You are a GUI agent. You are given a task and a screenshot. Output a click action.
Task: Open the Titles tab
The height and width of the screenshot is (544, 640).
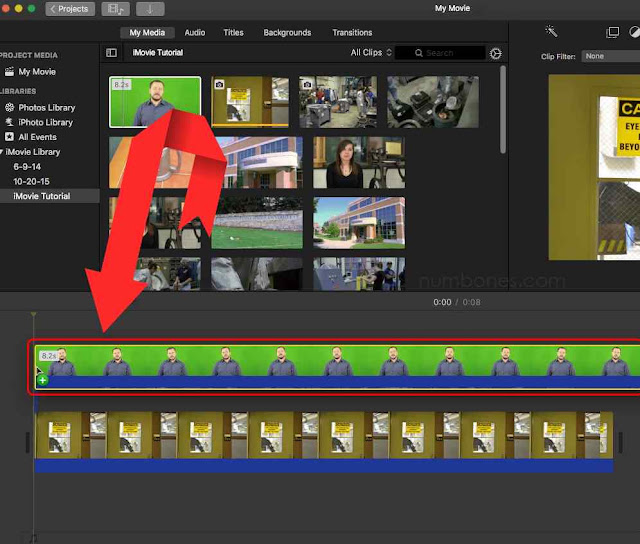[233, 33]
